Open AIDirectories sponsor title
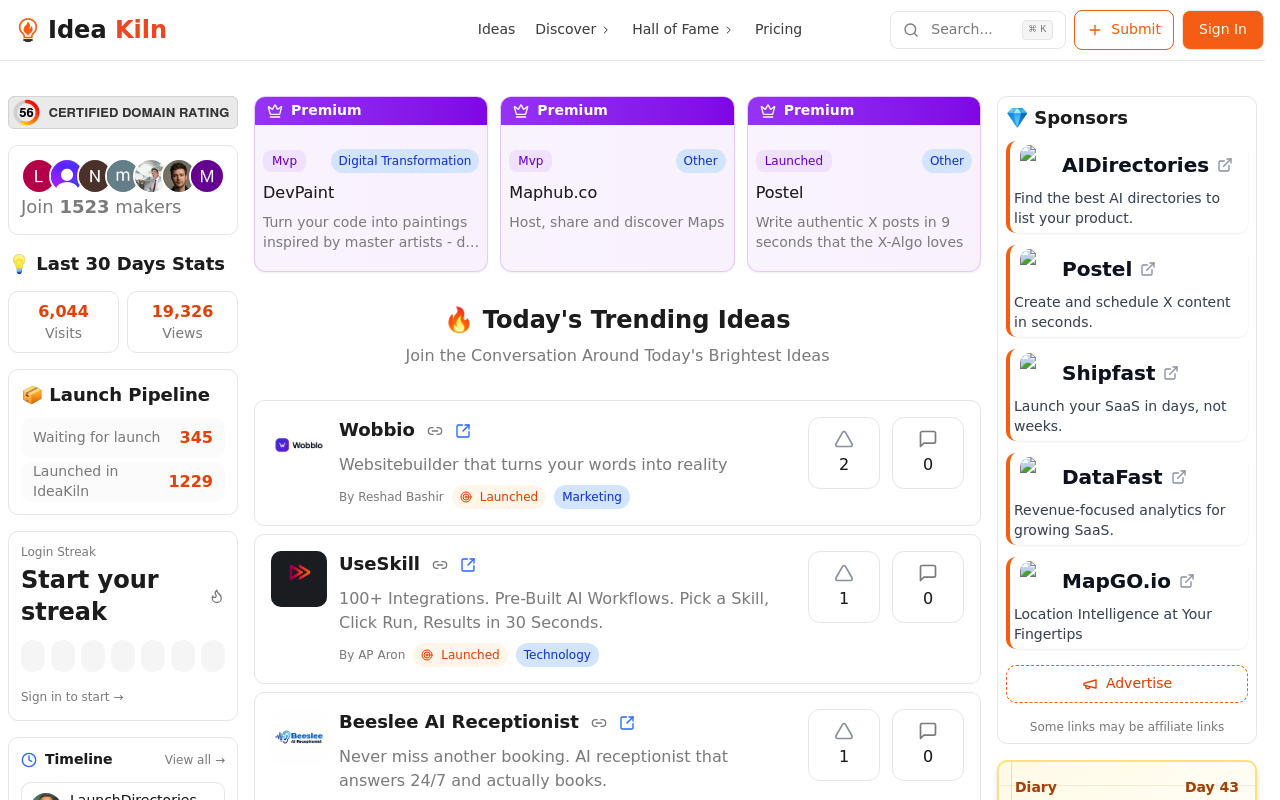 1135,165
